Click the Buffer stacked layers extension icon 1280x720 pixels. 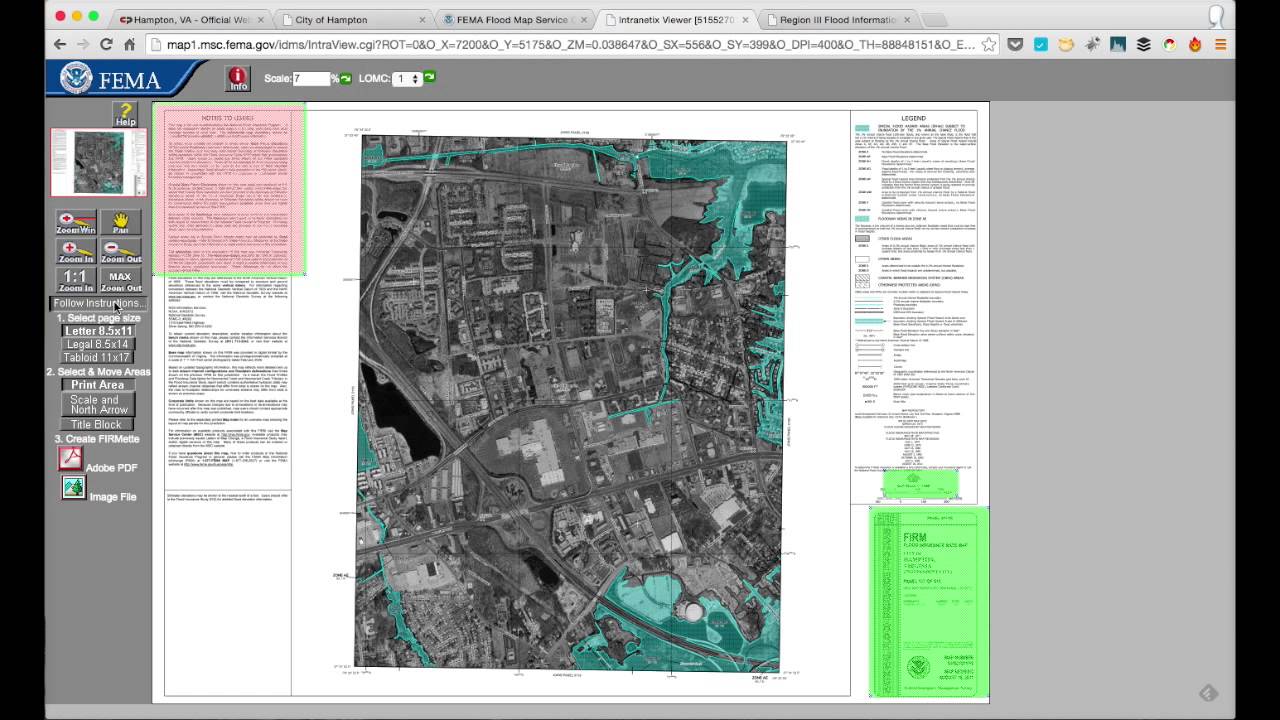pos(1143,44)
